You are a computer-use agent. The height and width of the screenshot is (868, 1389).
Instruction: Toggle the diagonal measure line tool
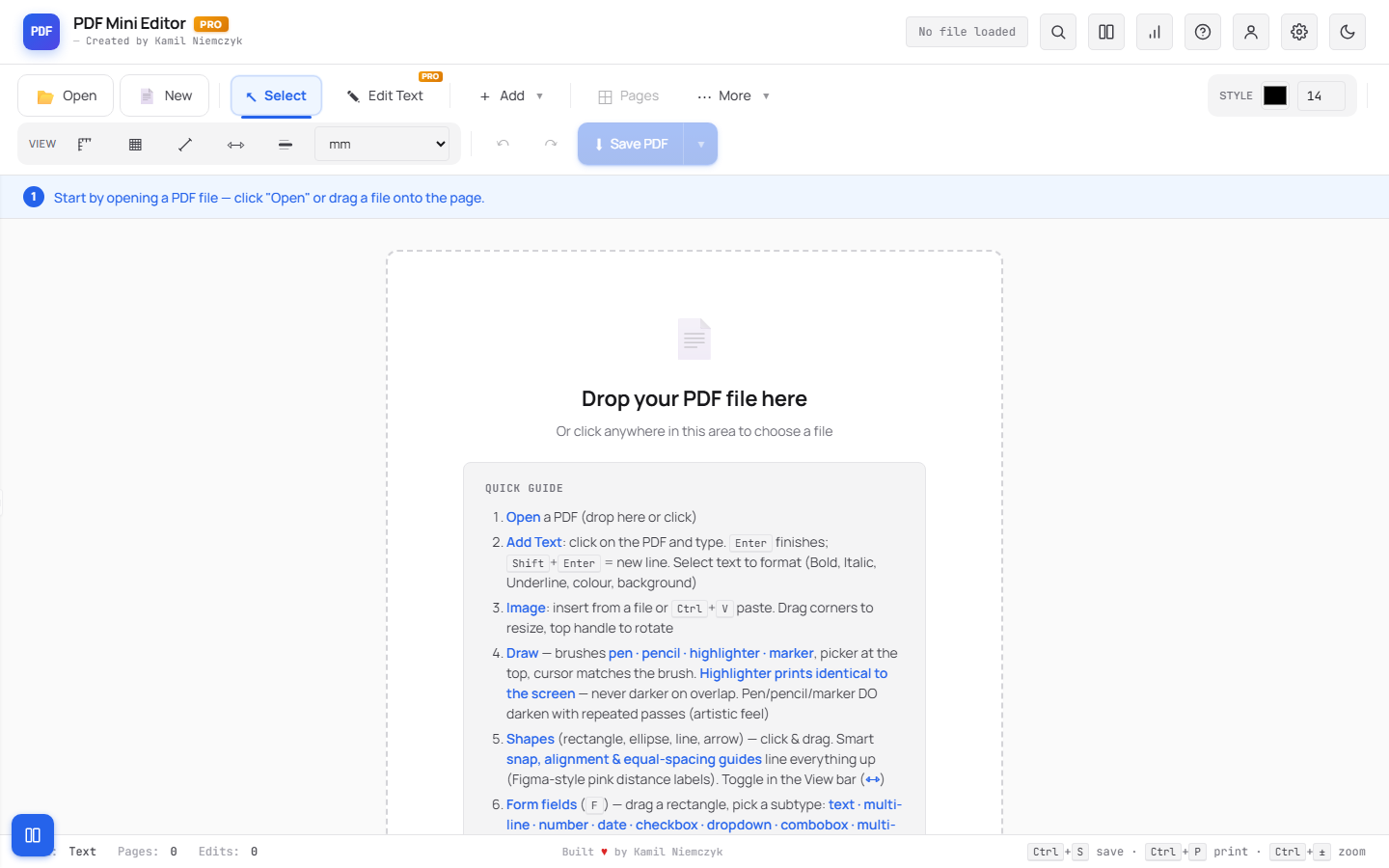tap(185, 144)
